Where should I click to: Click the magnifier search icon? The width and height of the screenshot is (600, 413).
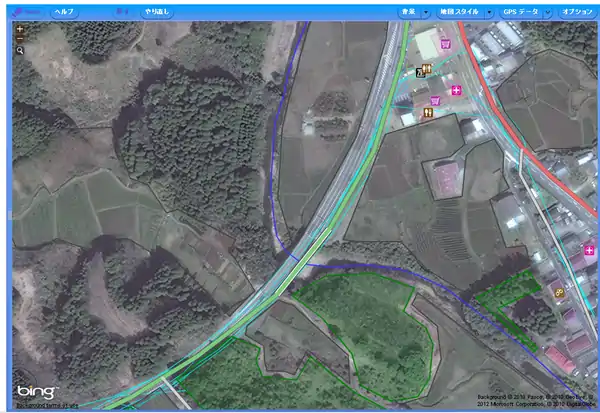click(20, 50)
